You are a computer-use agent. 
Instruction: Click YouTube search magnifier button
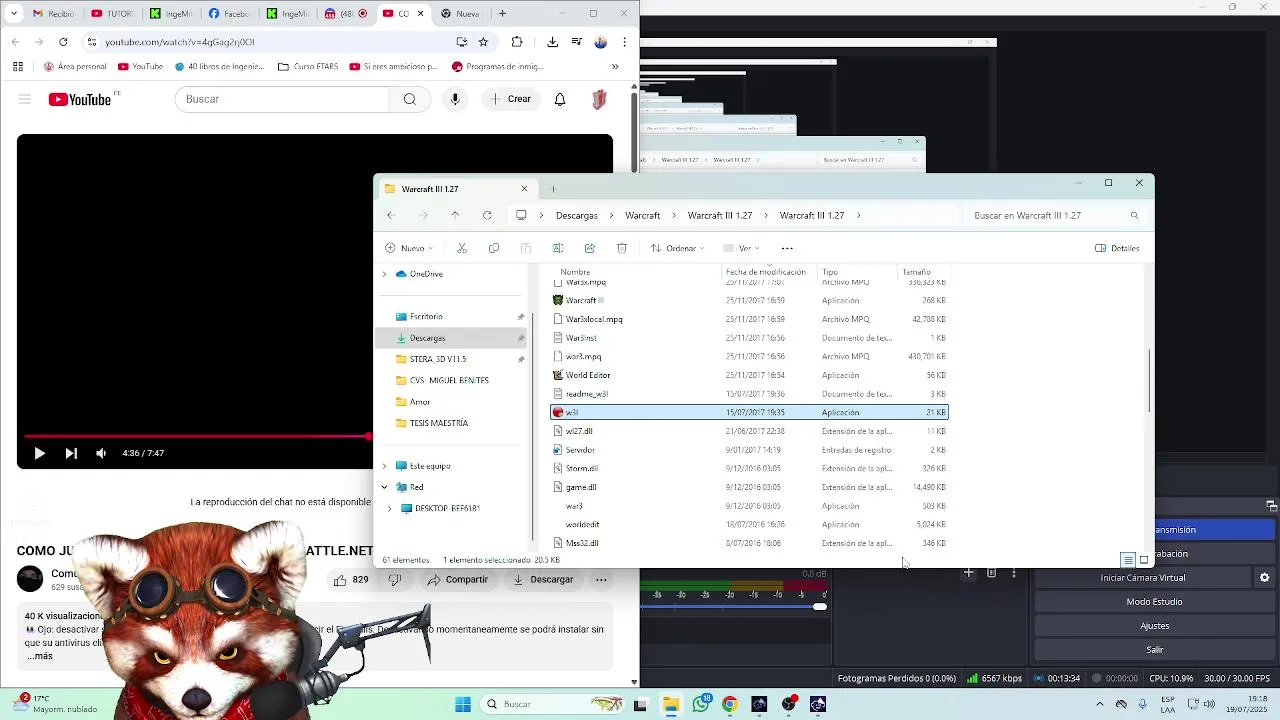410,99
